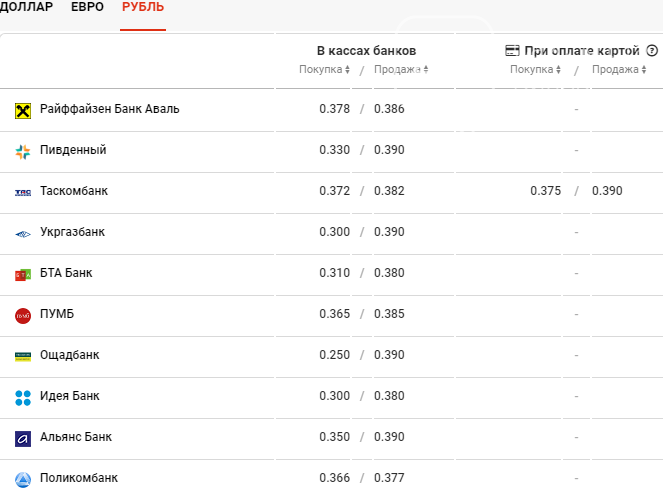Viewport: 663px width, 489px height.
Task: Click the Таскомбанк logo icon
Action: click(x=23, y=193)
